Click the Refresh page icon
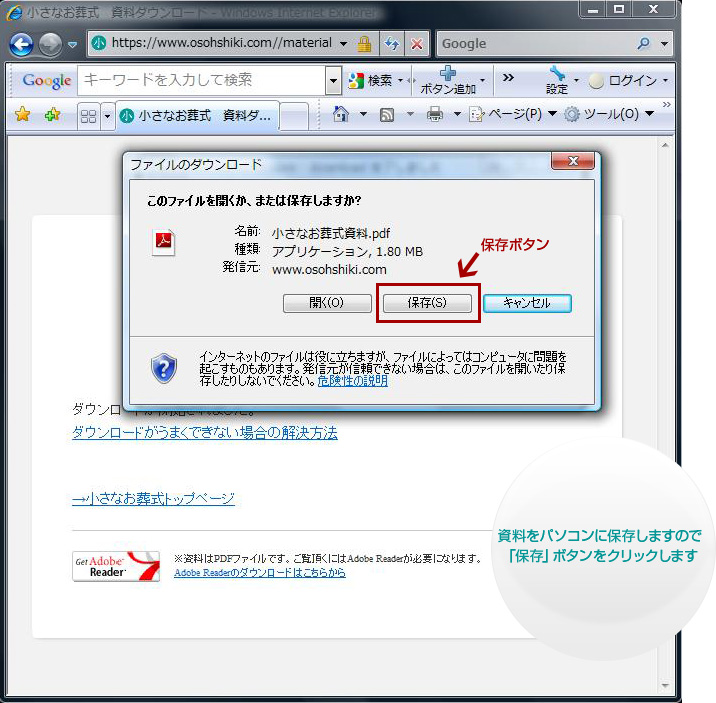This screenshot has width=716, height=703. (x=391, y=44)
